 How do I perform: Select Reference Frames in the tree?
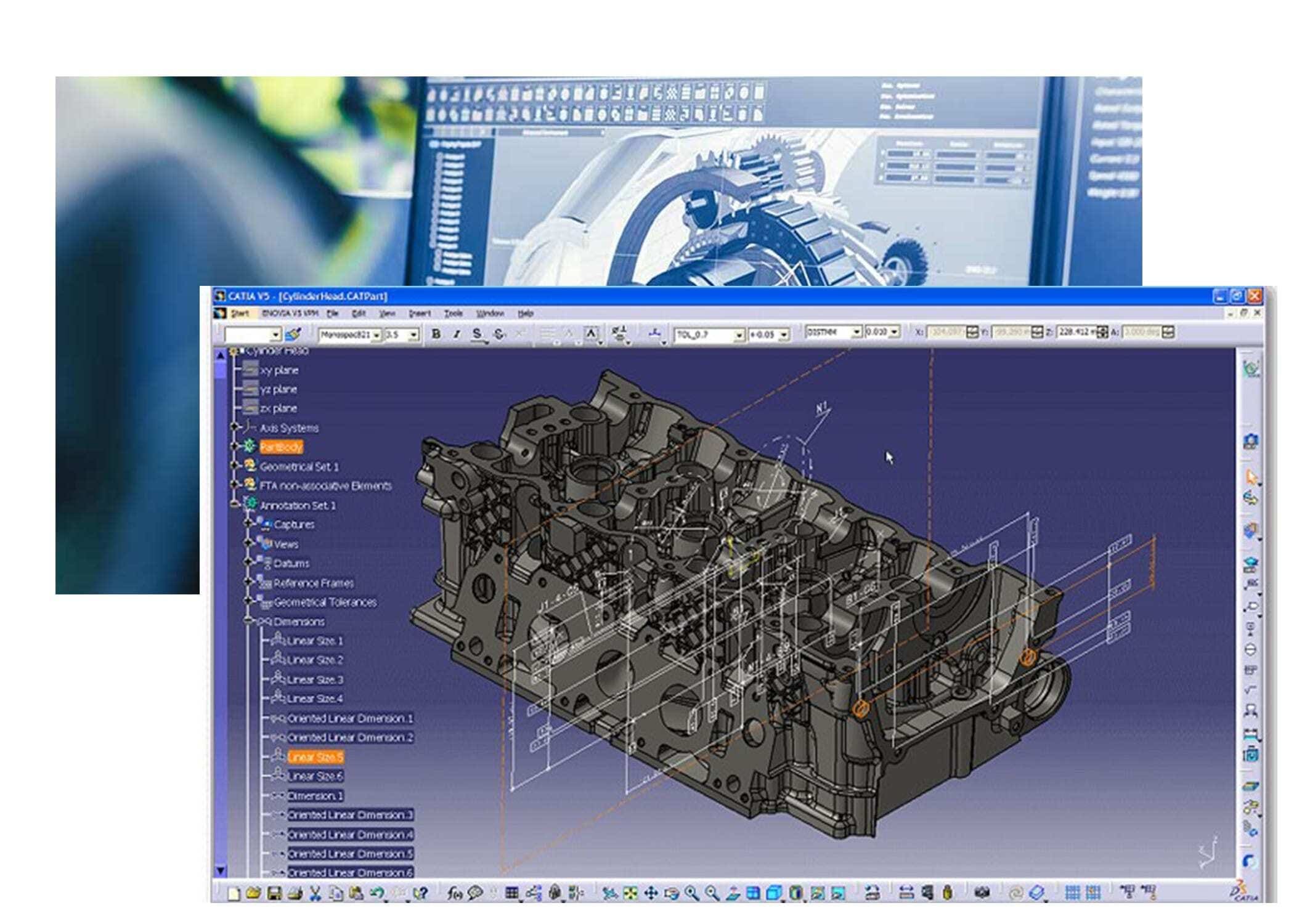tap(314, 583)
